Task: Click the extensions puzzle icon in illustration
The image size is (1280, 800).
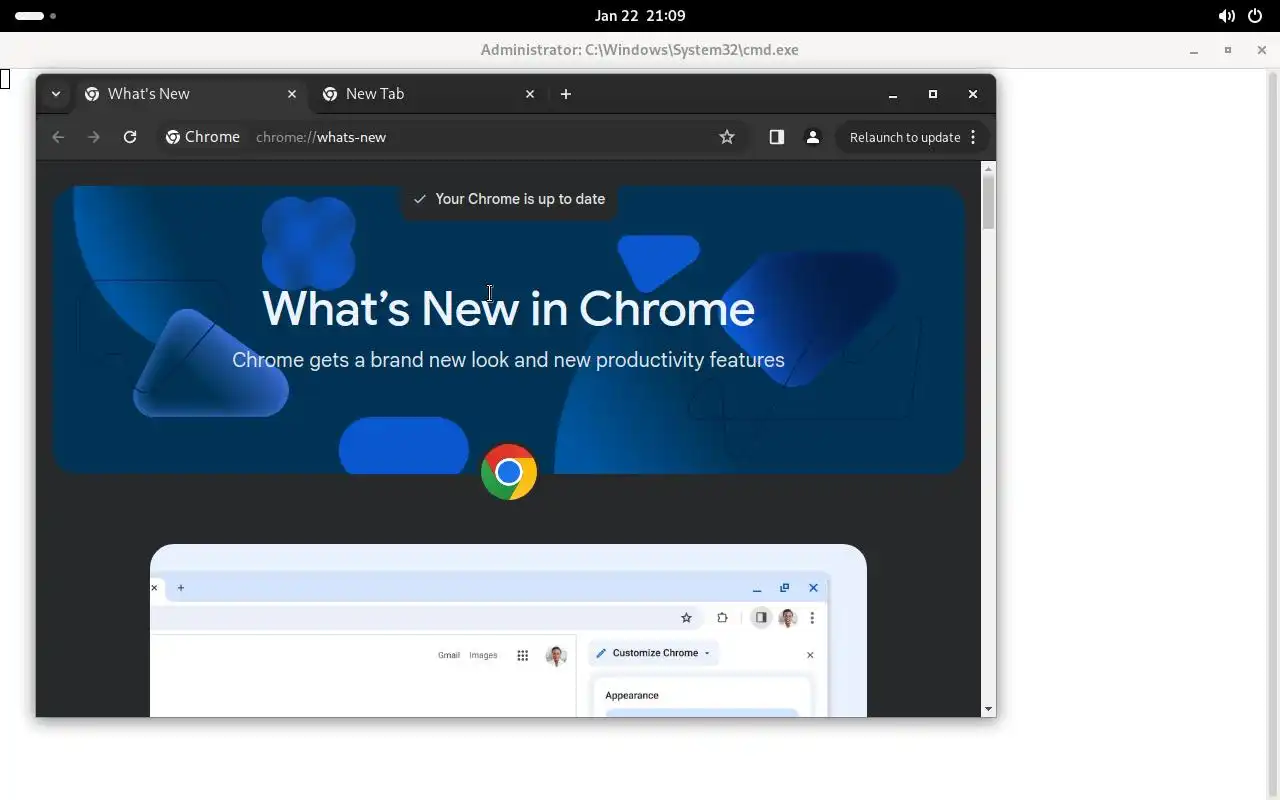Action: (722, 618)
